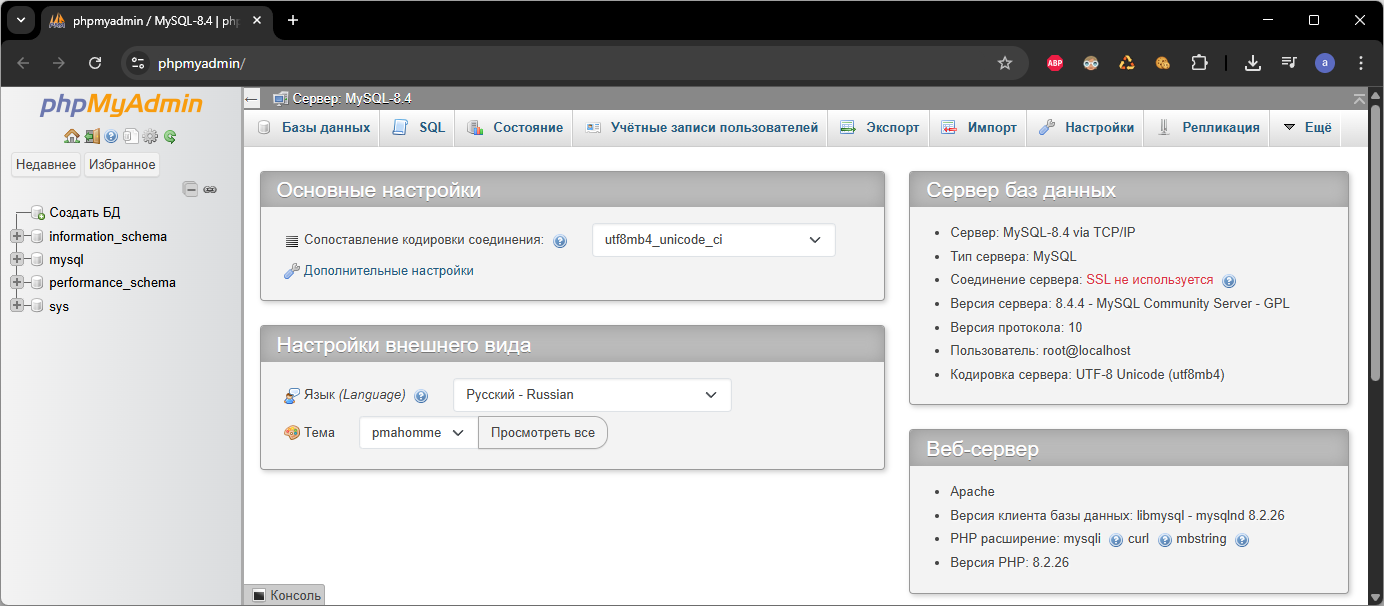Click Просмотреть все themes button
1384x606 pixels.
pos(543,433)
